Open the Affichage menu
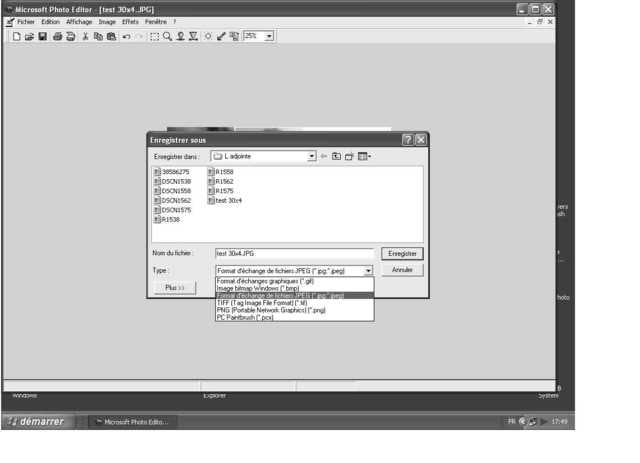Image resolution: width=640 pixels, height=463 pixels. [x=79, y=22]
